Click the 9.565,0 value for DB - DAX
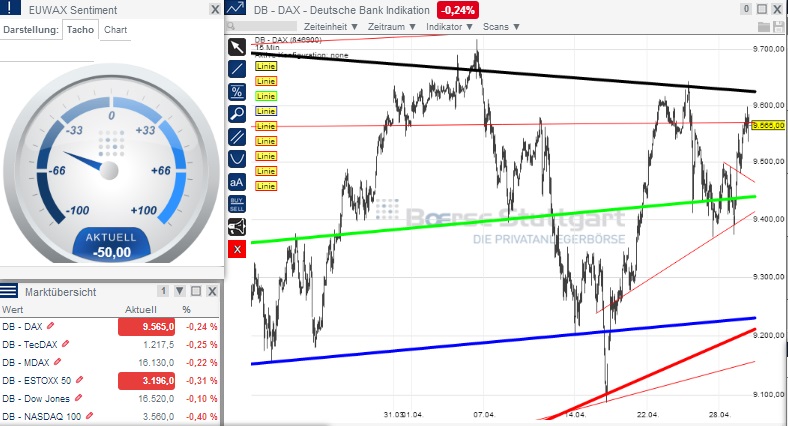The height and width of the screenshot is (426, 788). tap(146, 327)
